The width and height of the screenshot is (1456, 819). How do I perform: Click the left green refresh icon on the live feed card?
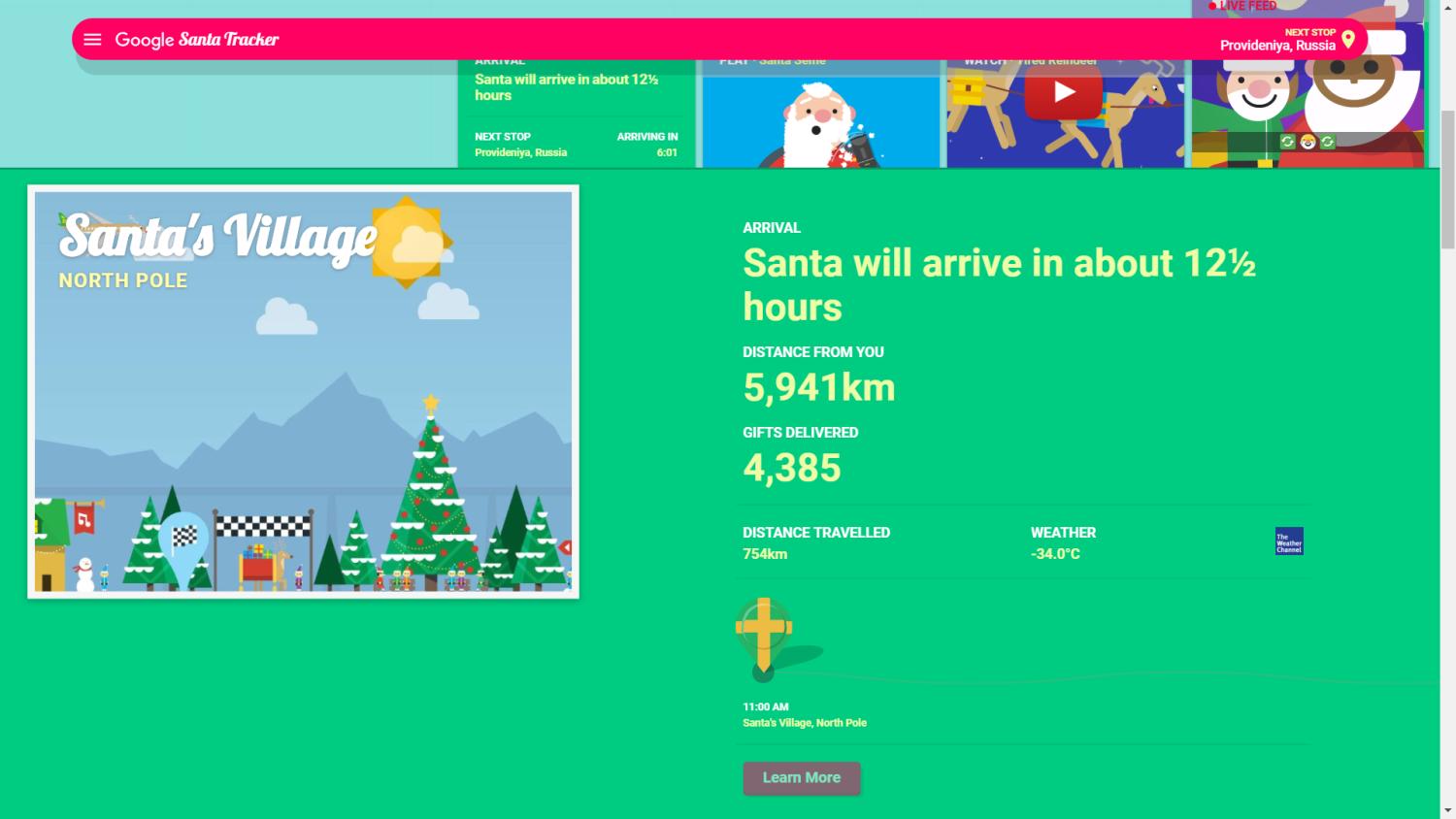coord(1287,142)
